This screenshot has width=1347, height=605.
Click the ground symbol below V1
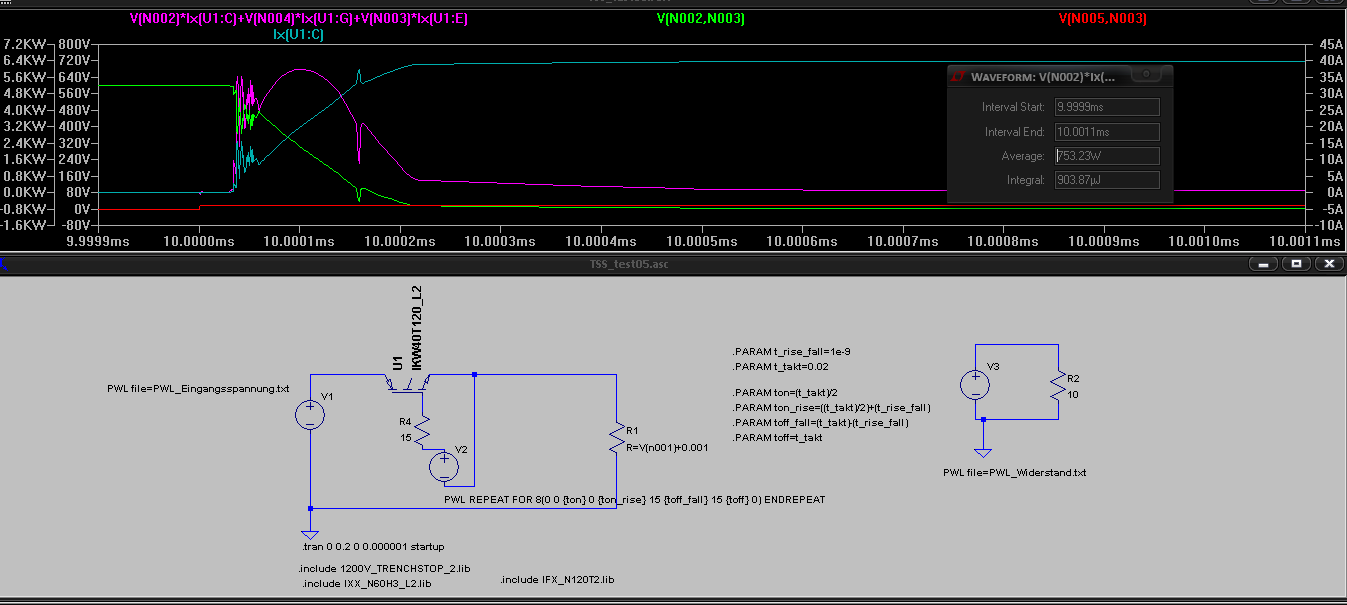click(310, 535)
